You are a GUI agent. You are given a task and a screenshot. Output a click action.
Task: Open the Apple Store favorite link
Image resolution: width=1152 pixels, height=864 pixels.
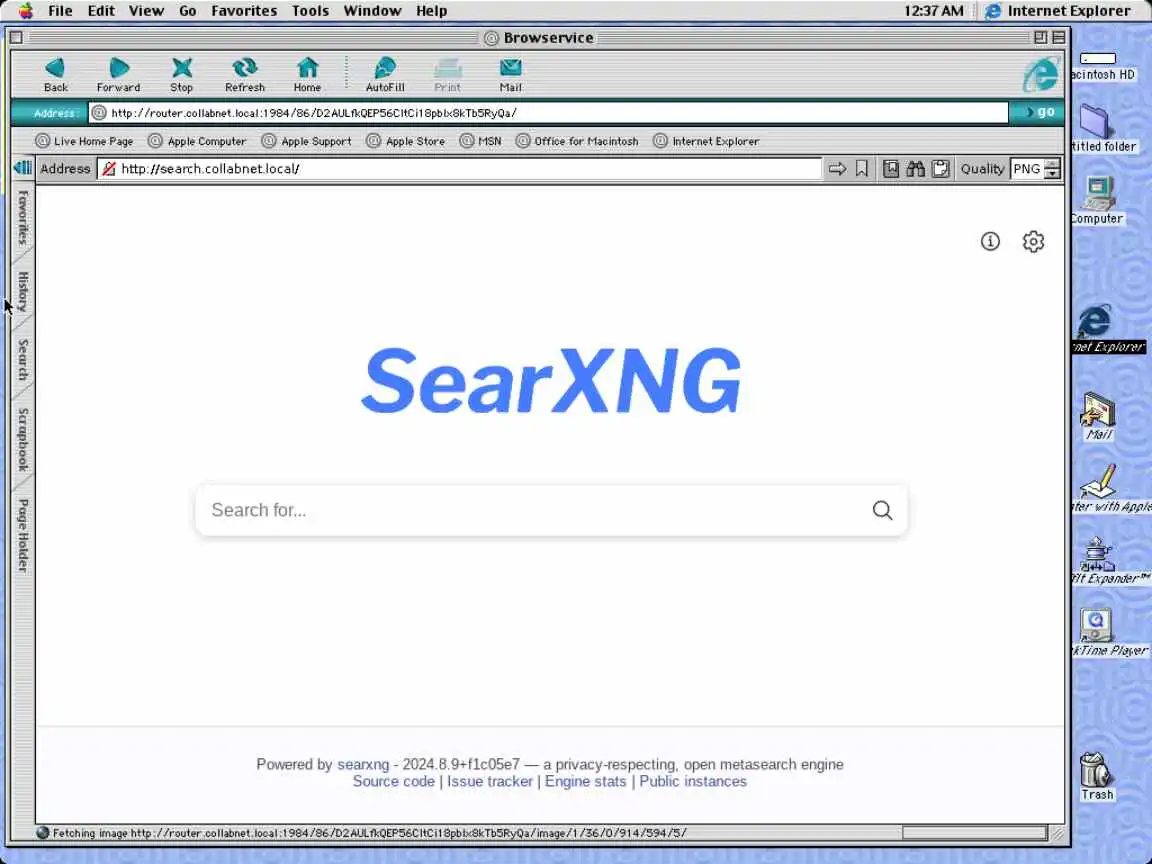point(406,141)
